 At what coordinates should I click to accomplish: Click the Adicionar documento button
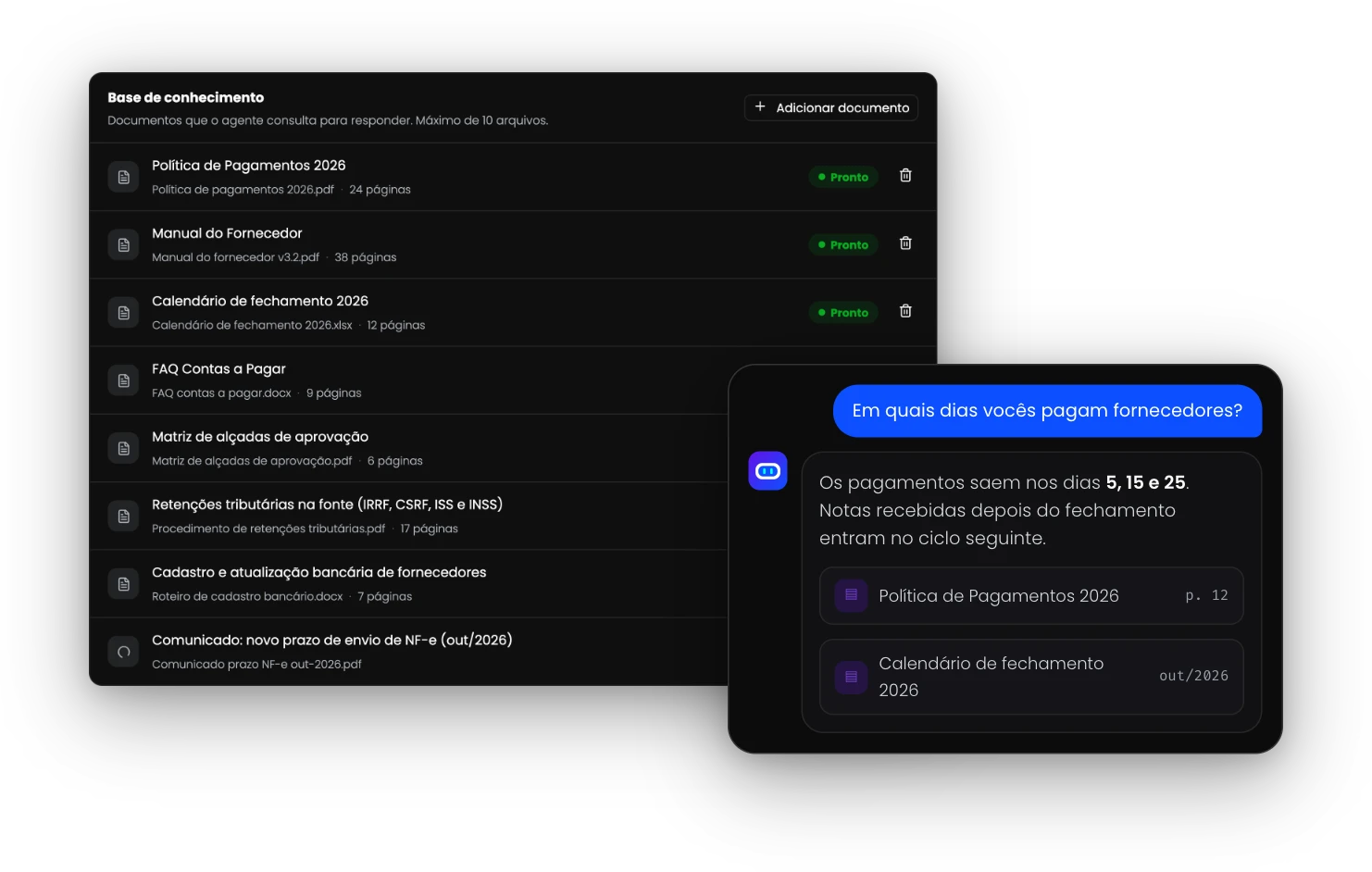click(830, 107)
